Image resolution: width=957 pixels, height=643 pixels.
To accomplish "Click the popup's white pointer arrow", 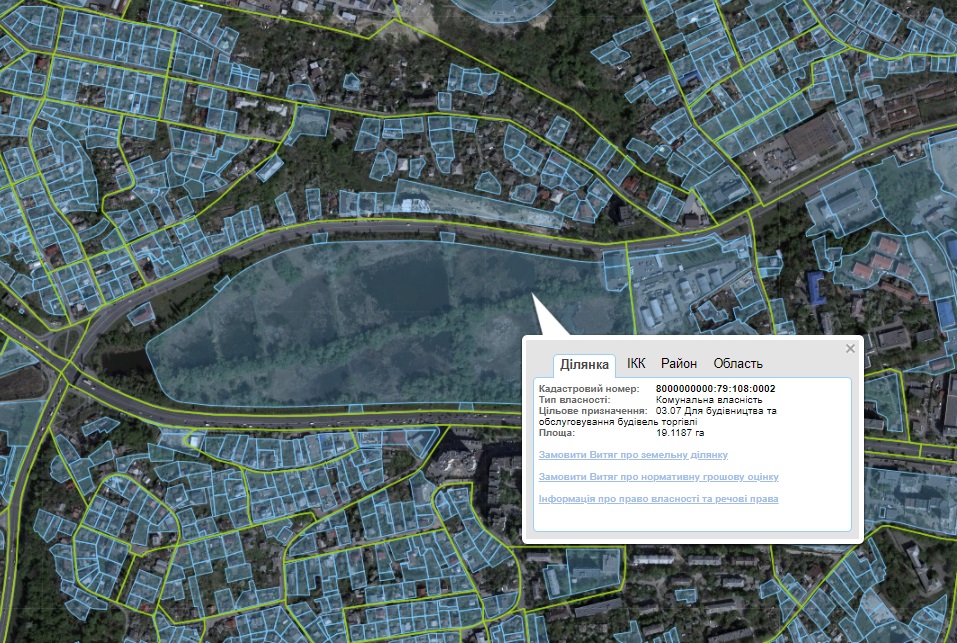I will tap(546, 318).
